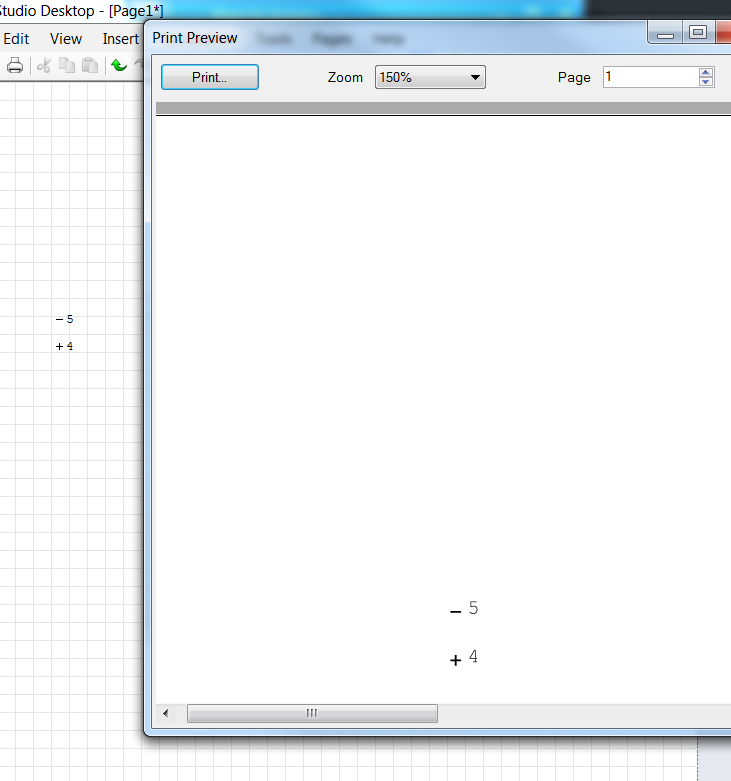This screenshot has width=731, height=781.
Task: Select the "+ 4" expression on the worksheet
Action: click(65, 346)
